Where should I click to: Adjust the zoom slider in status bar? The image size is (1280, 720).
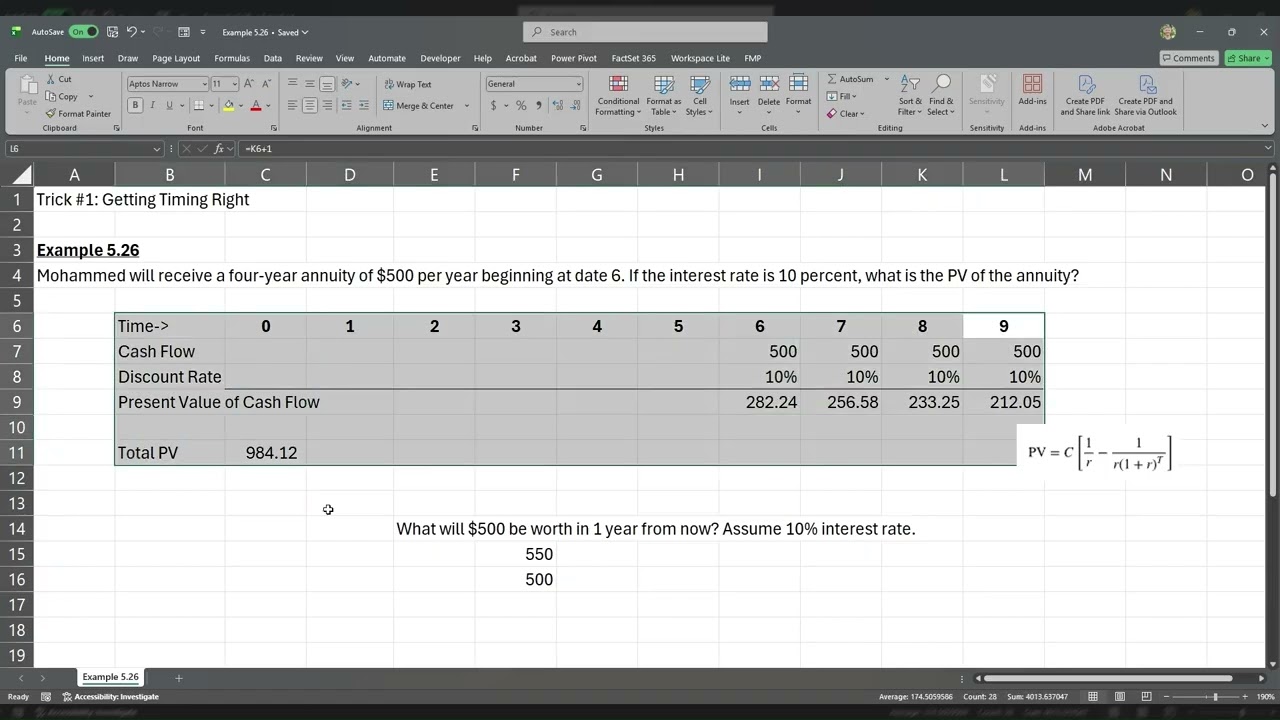1216,696
